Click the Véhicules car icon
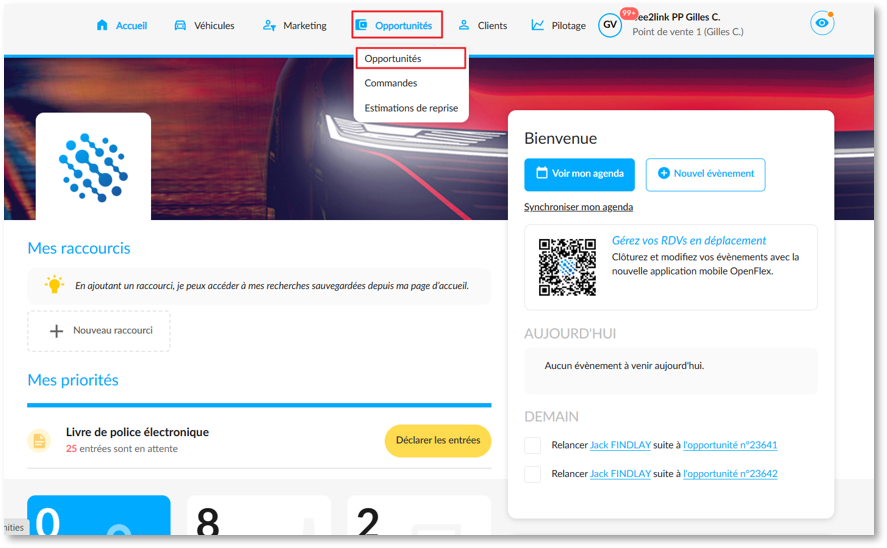Image resolution: width=887 pixels, height=548 pixels. coord(180,25)
